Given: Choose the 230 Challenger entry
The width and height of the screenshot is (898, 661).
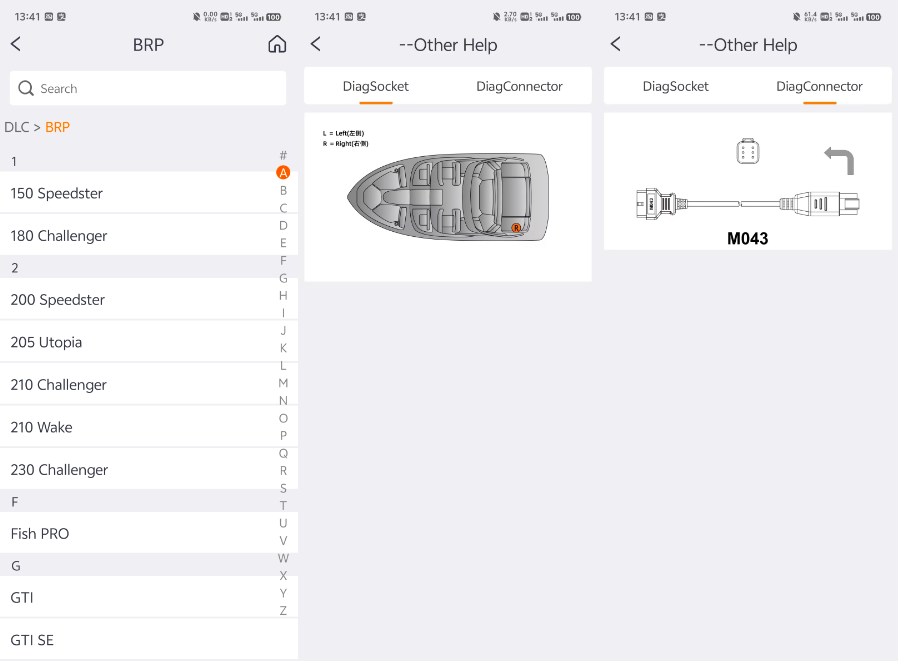Looking at the screenshot, I should (x=149, y=469).
